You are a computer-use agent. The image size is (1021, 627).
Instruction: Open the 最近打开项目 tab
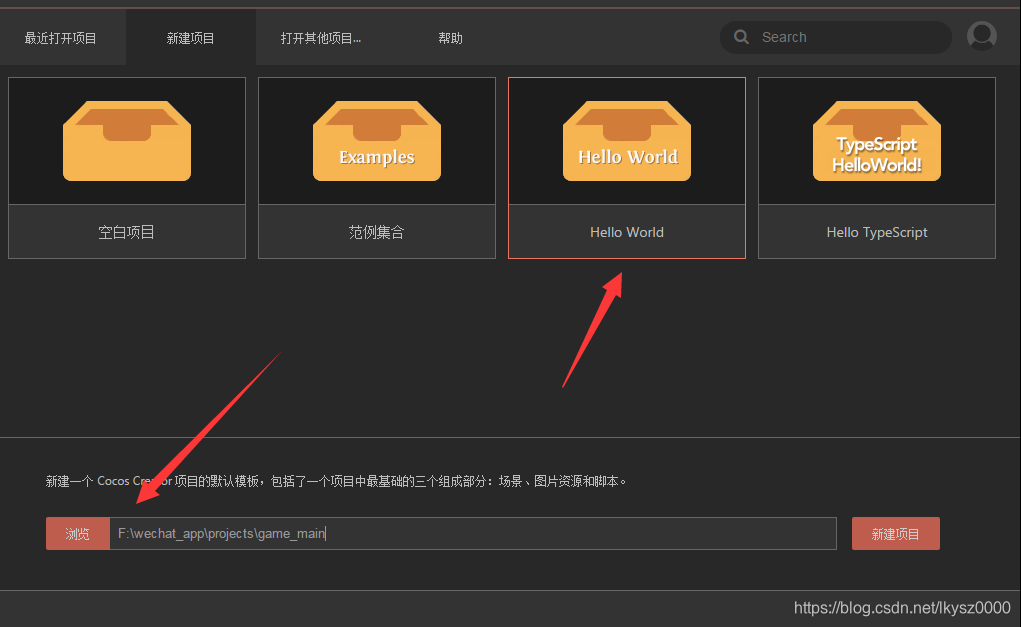(61, 38)
